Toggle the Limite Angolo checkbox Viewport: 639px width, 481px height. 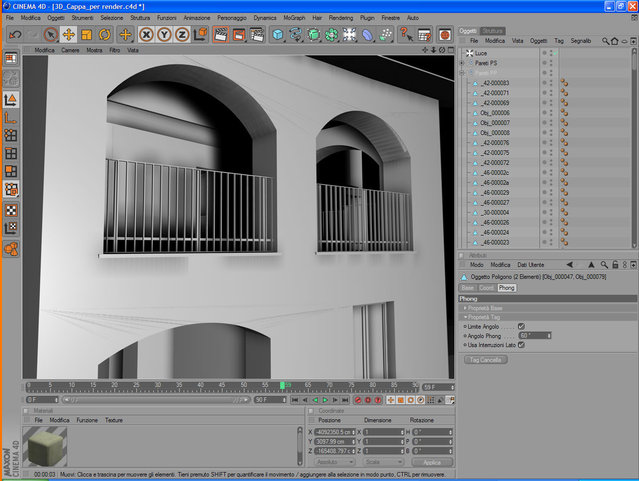tap(521, 327)
